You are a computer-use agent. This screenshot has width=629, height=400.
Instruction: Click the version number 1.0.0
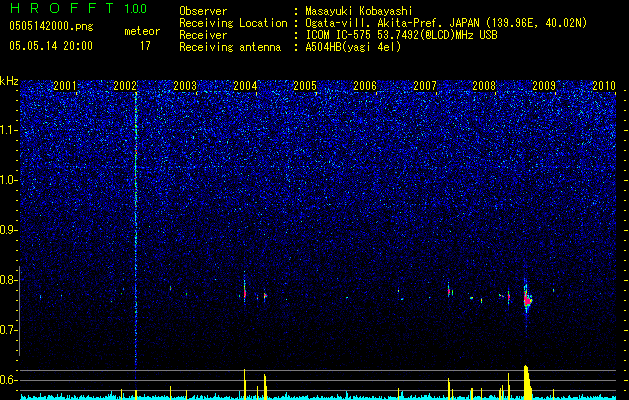click(x=136, y=9)
